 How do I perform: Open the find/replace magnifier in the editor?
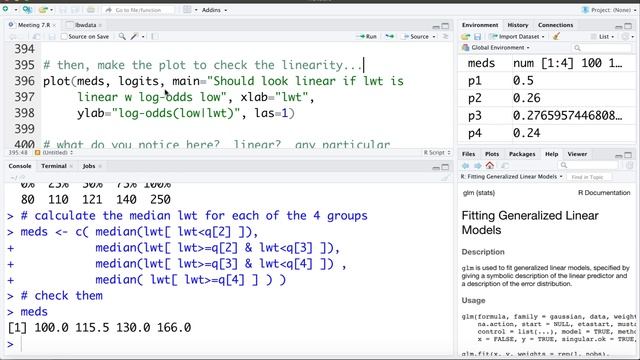(122, 36)
